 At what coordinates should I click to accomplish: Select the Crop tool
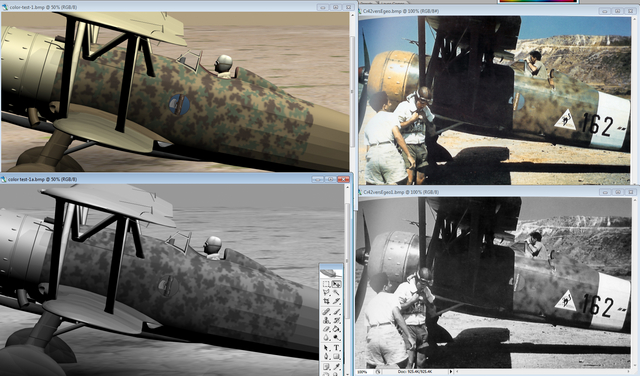327,301
